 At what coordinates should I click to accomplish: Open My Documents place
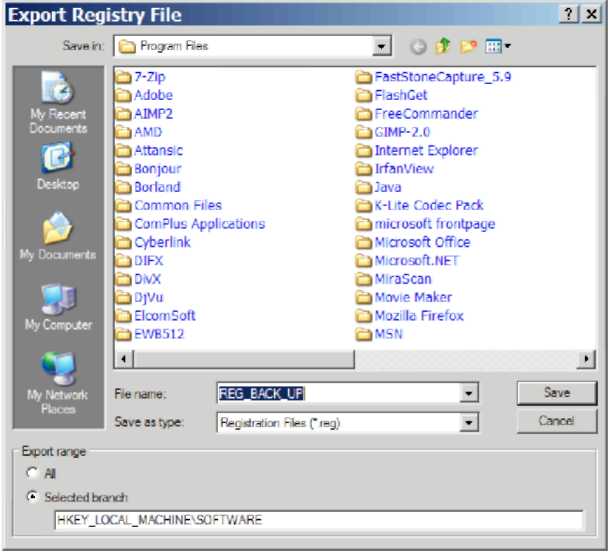58,236
